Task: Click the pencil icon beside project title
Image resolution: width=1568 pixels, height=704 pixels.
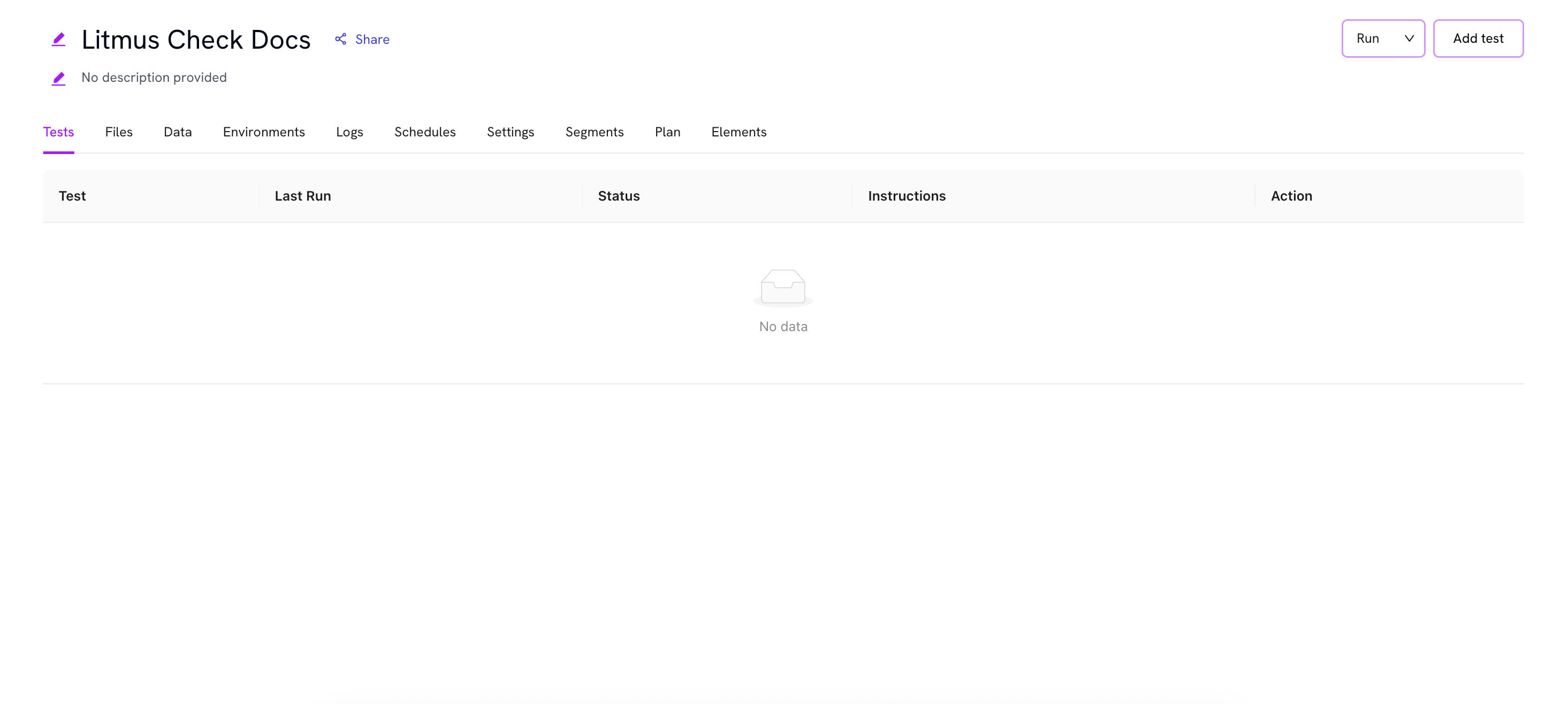Action: point(58,40)
